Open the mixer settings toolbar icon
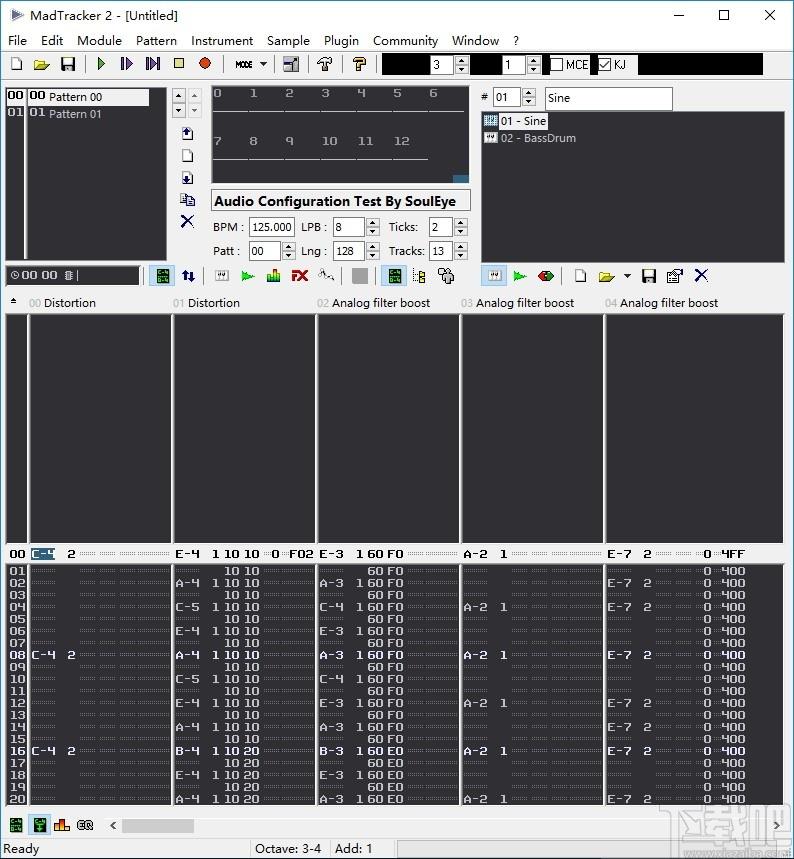 pos(291,64)
